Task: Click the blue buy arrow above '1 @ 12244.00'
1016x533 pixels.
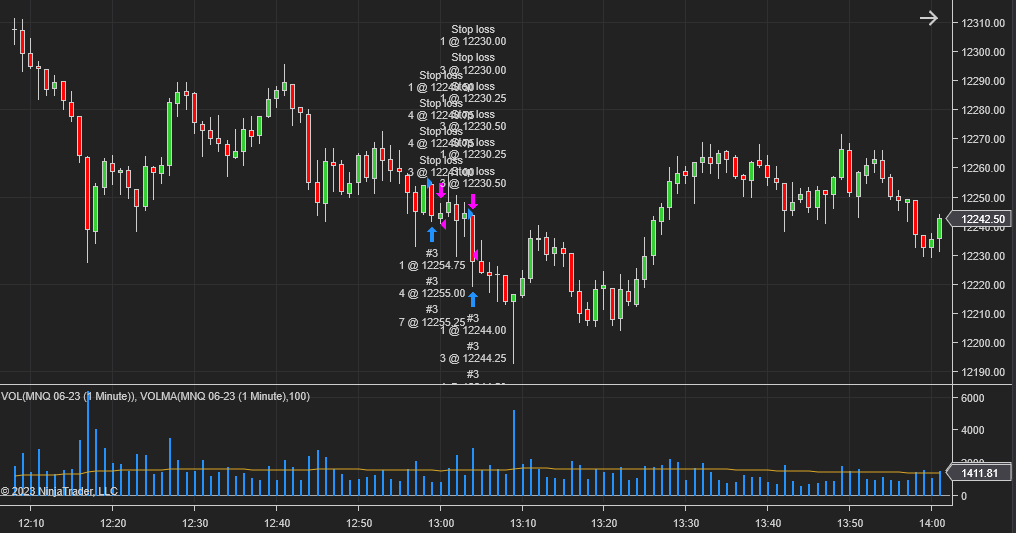Action: pos(473,299)
